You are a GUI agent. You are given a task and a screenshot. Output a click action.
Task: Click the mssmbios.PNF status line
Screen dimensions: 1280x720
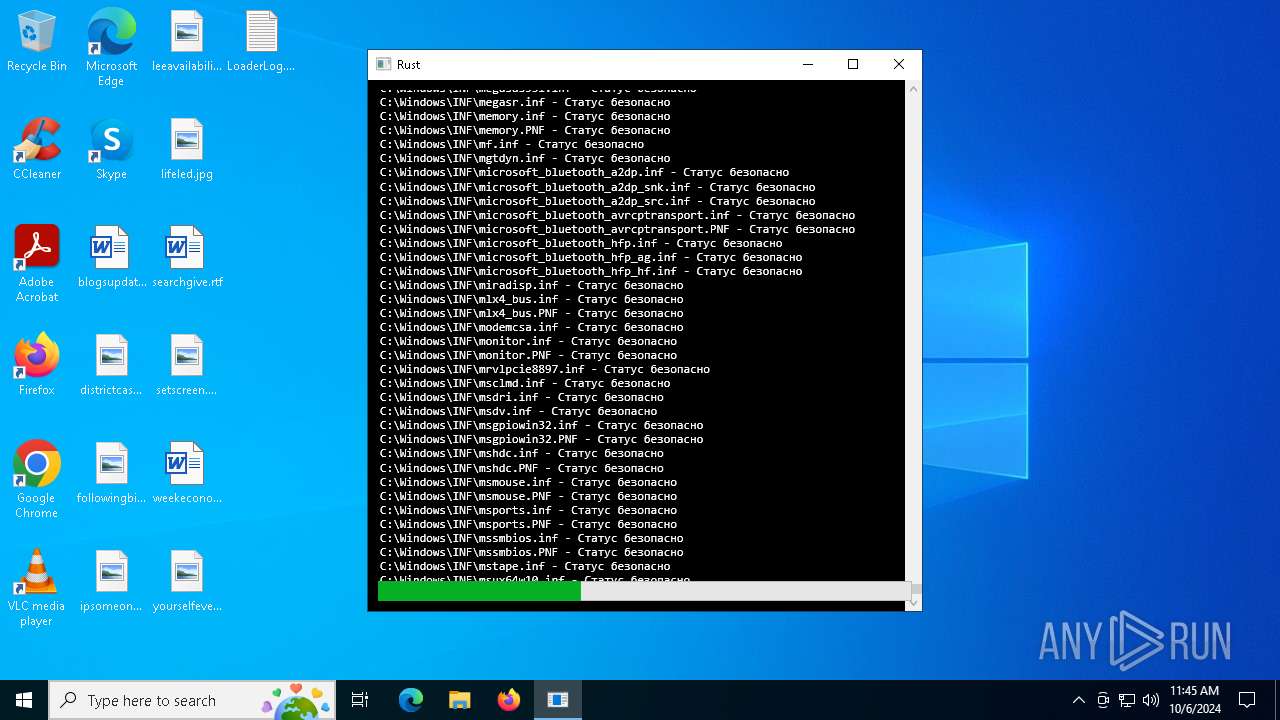(x=531, y=552)
